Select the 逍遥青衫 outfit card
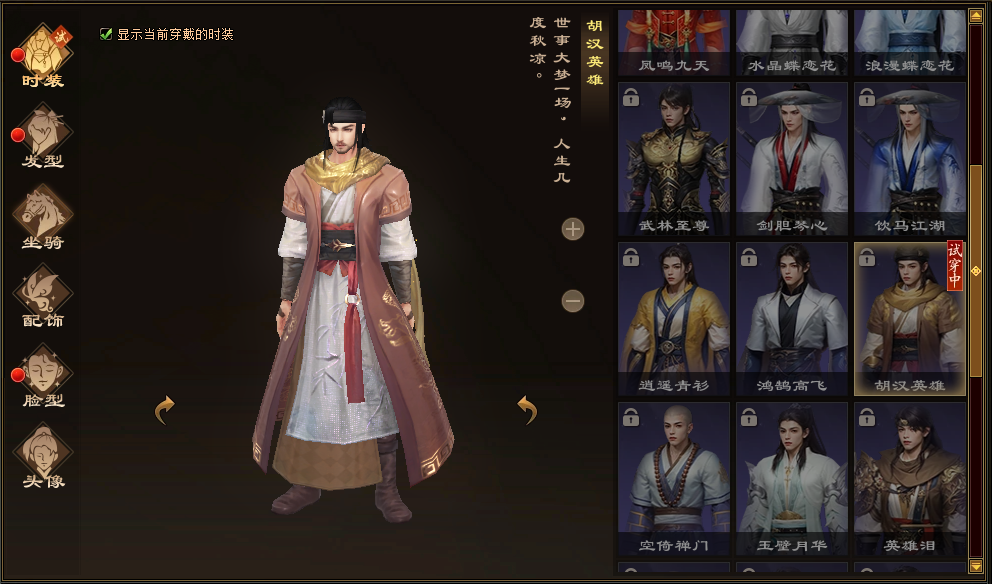This screenshot has width=992, height=584. click(673, 319)
